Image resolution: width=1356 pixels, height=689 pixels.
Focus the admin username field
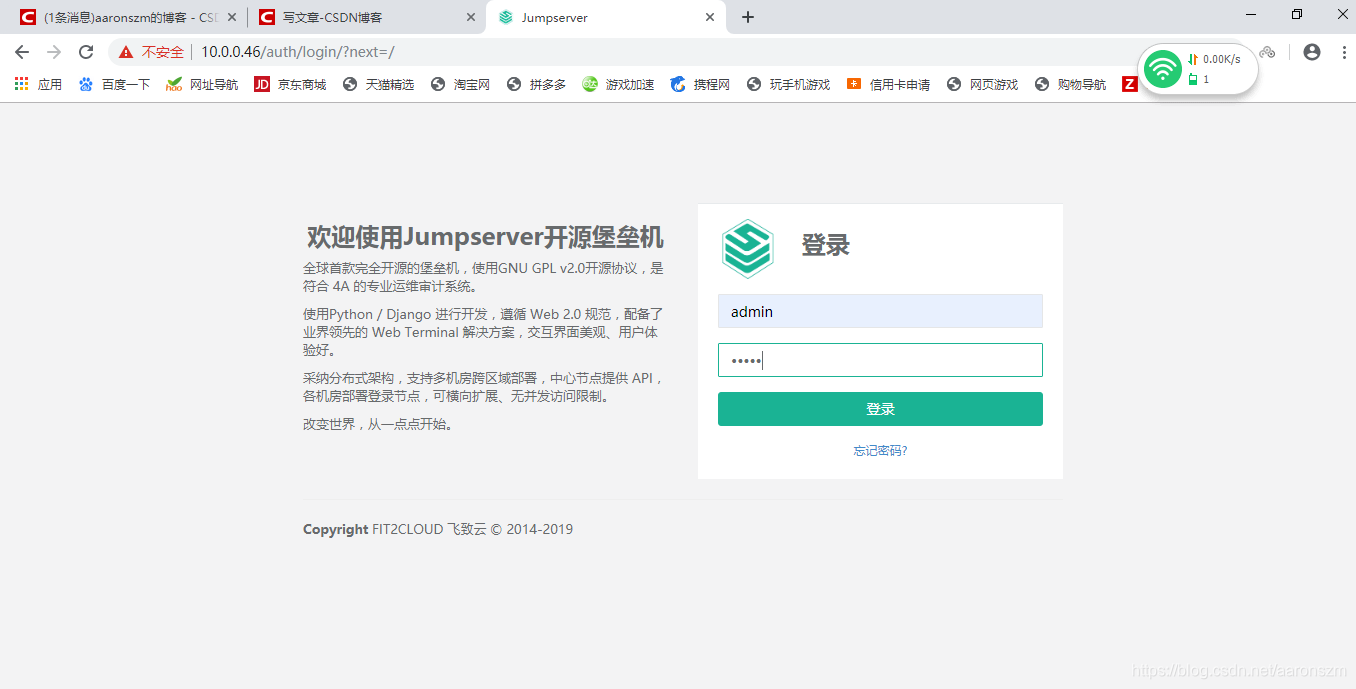coord(880,311)
